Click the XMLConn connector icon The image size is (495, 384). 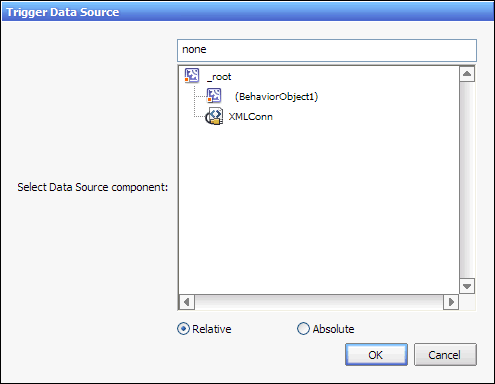(x=214, y=116)
